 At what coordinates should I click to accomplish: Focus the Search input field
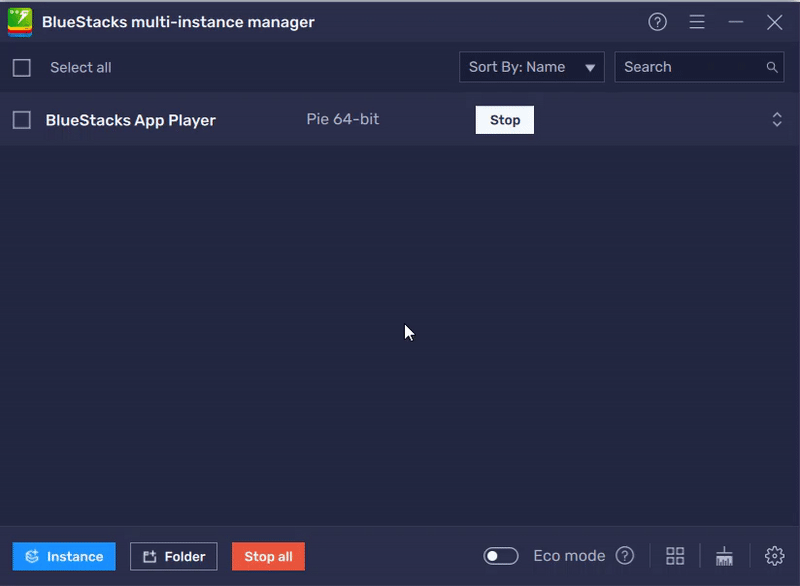click(x=699, y=67)
